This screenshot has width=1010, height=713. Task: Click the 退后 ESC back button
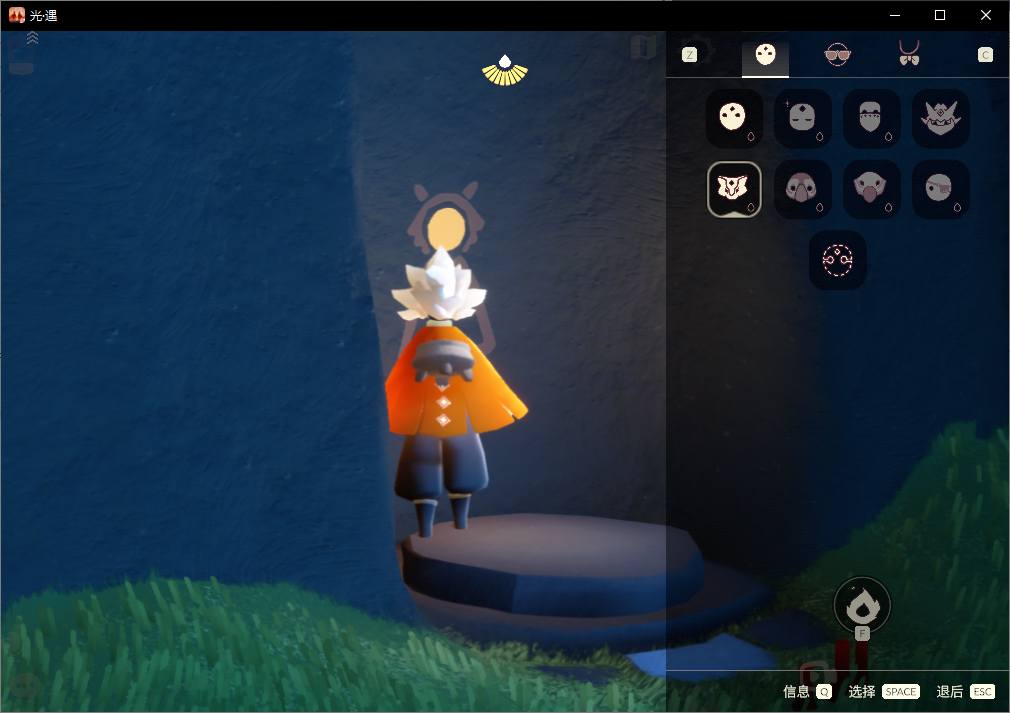tap(966, 692)
